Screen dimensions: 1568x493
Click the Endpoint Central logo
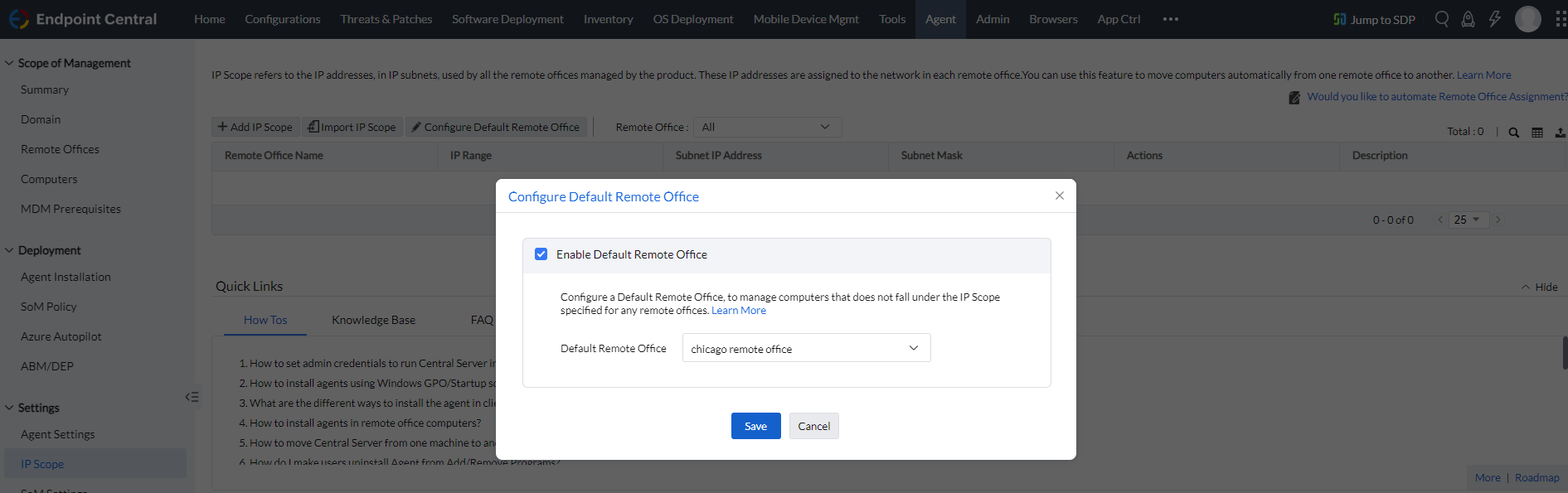click(x=83, y=19)
